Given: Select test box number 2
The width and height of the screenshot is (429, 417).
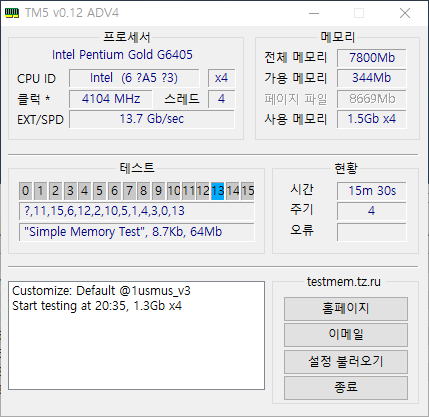Looking at the screenshot, I should (x=55, y=191).
